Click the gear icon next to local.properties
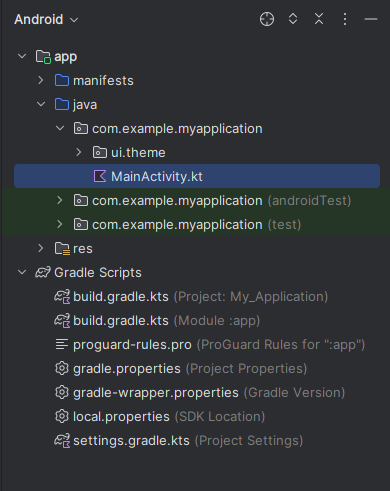The image size is (390, 491). [62, 416]
